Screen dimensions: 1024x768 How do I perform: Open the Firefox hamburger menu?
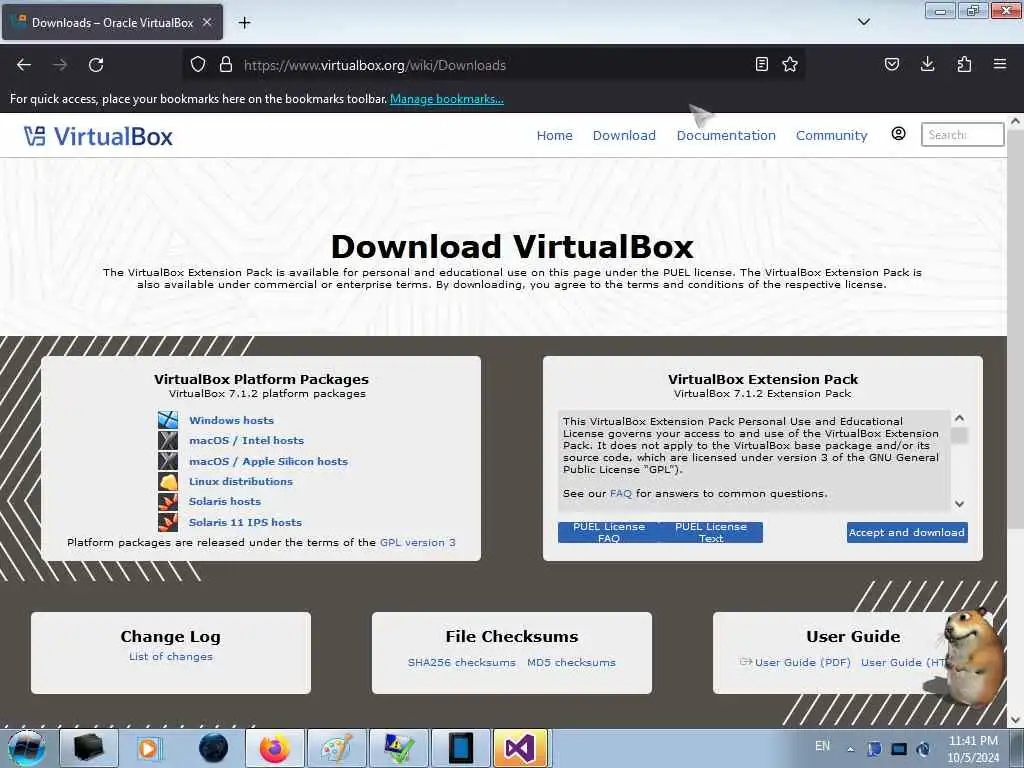[1000, 64]
